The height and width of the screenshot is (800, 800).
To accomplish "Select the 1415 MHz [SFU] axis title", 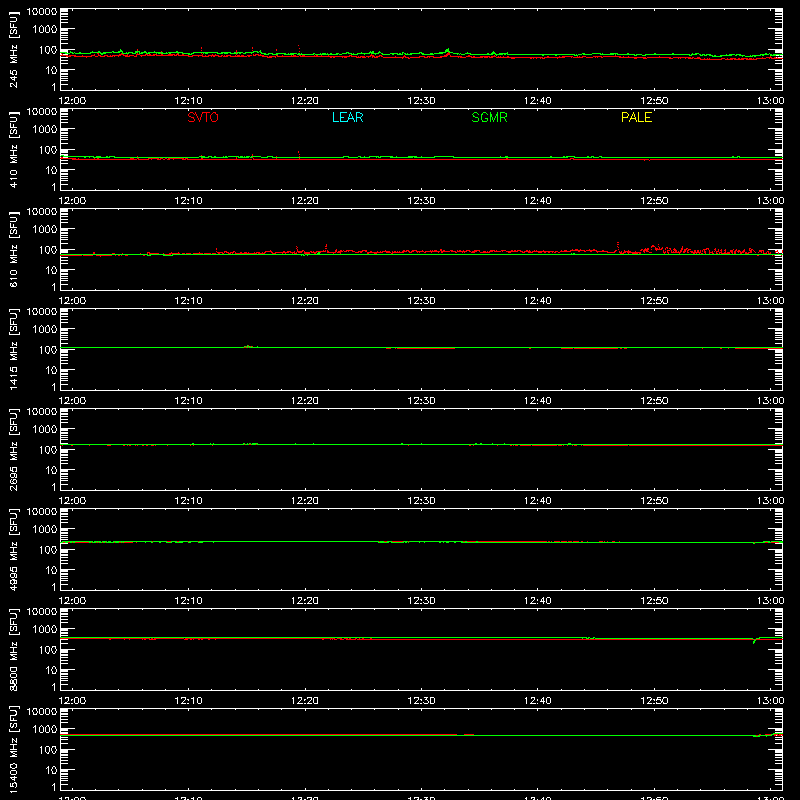I will pyautogui.click(x=14, y=349).
